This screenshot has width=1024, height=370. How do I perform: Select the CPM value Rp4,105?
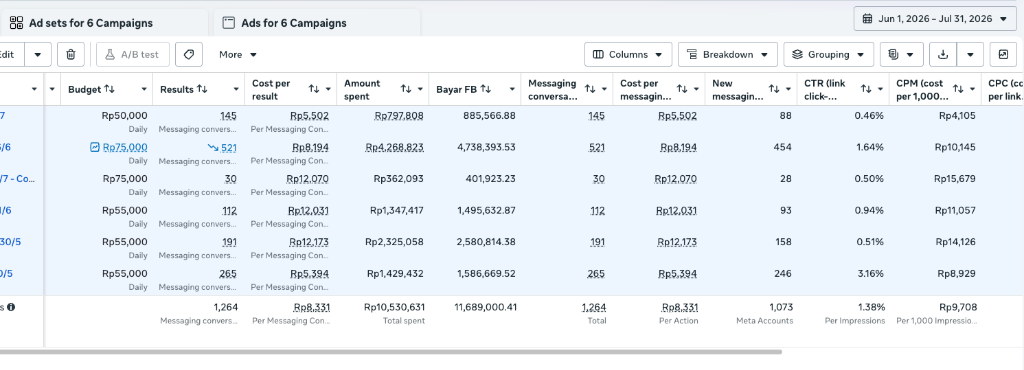click(x=957, y=116)
